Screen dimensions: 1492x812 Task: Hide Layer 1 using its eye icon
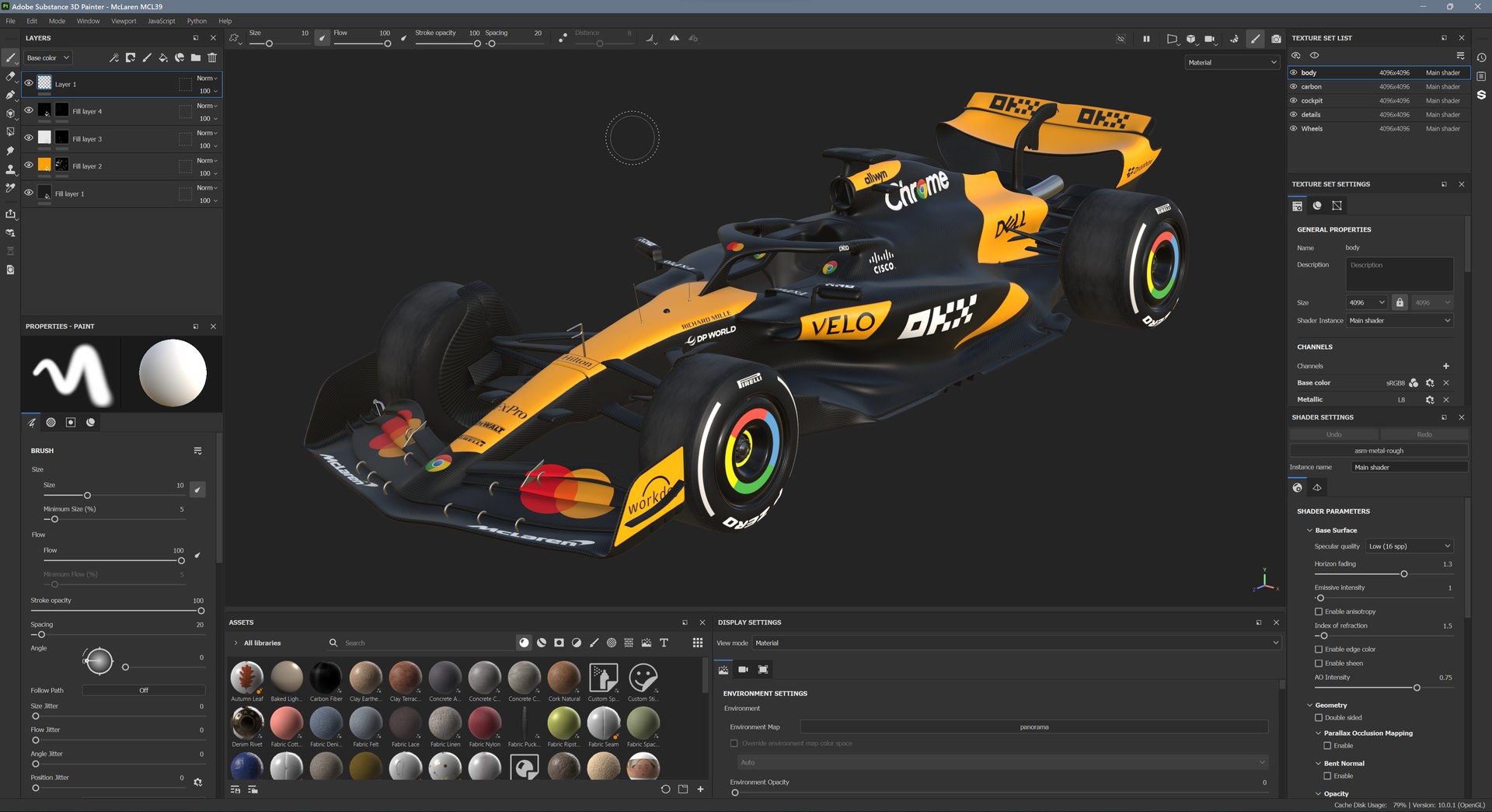29,83
